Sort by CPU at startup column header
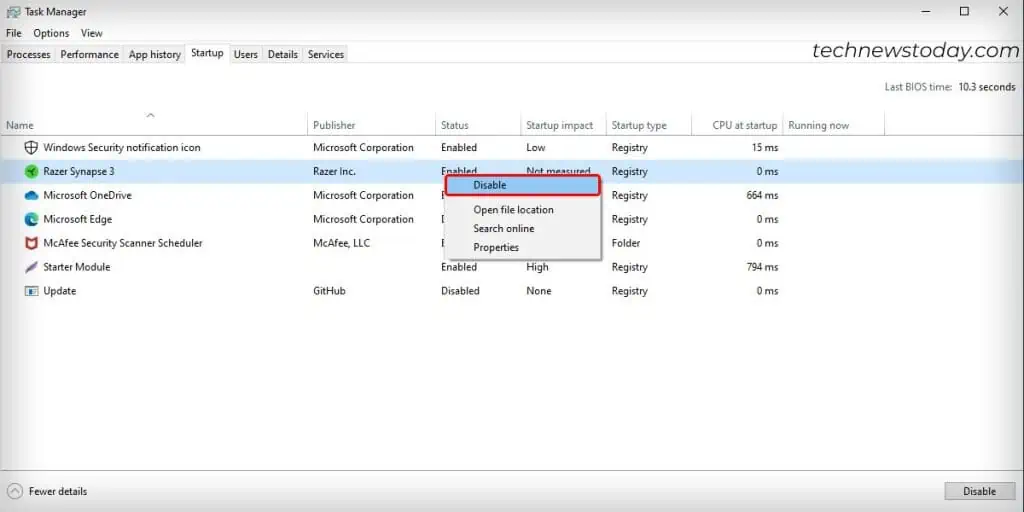 (x=737, y=125)
